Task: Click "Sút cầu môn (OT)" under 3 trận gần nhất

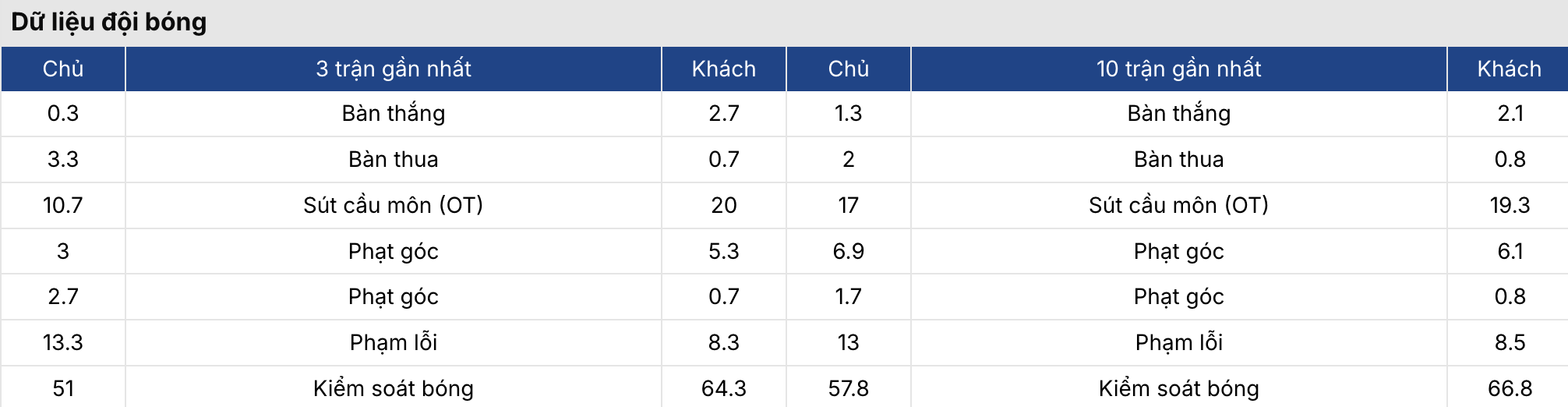Action: (394, 205)
